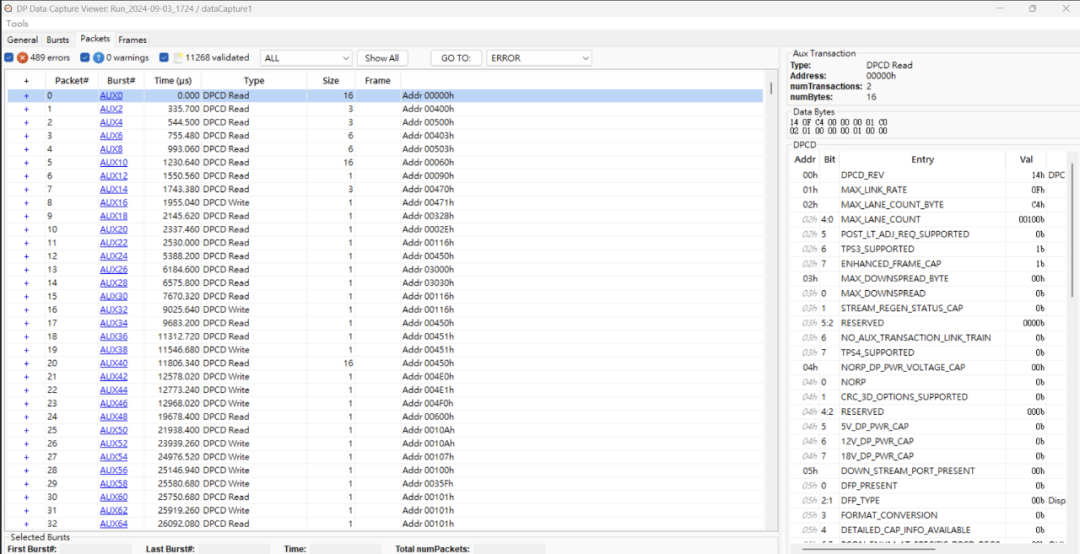Click the DPCD Entry column header

[x=922, y=159]
